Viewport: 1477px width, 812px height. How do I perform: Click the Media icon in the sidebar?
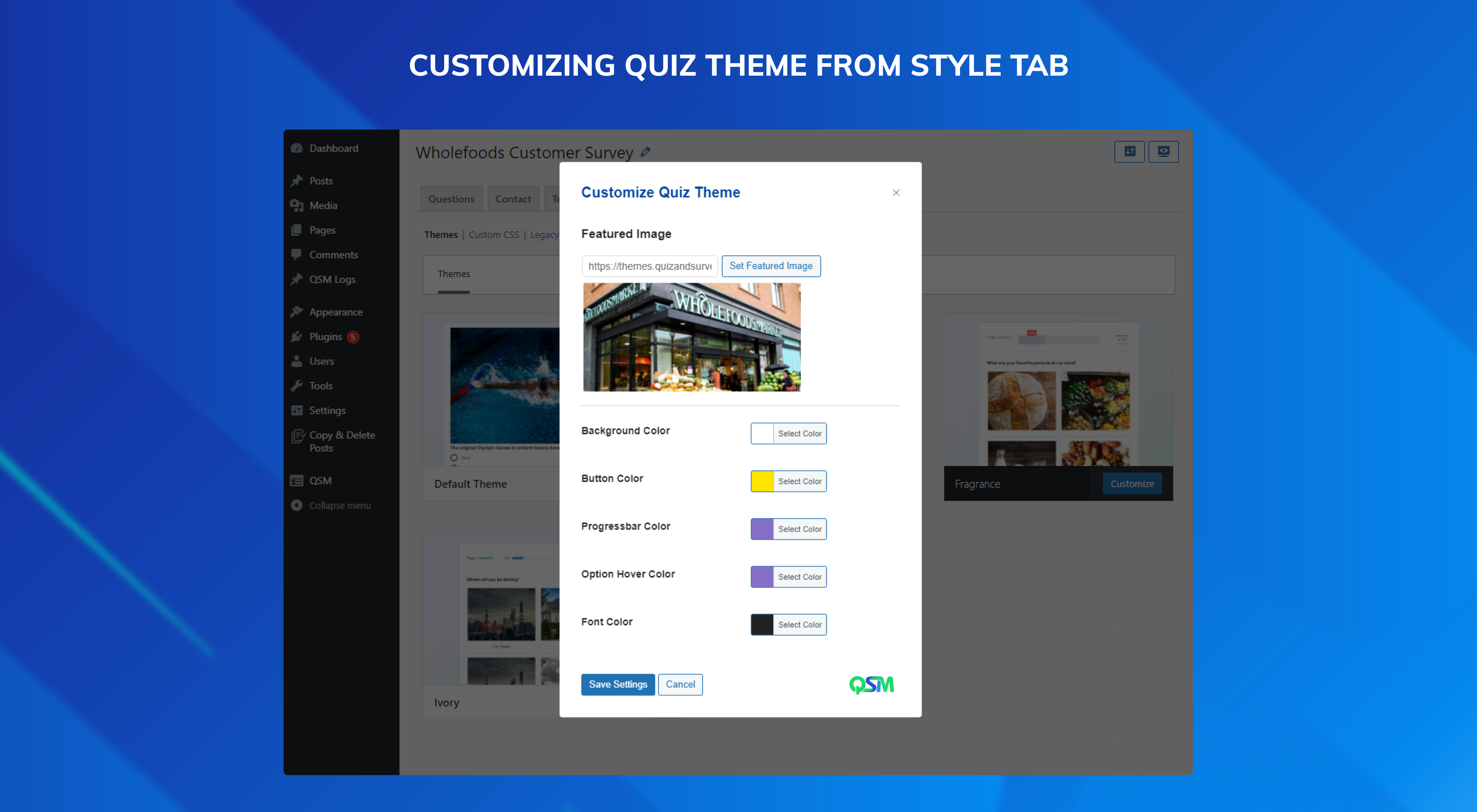[x=297, y=206]
